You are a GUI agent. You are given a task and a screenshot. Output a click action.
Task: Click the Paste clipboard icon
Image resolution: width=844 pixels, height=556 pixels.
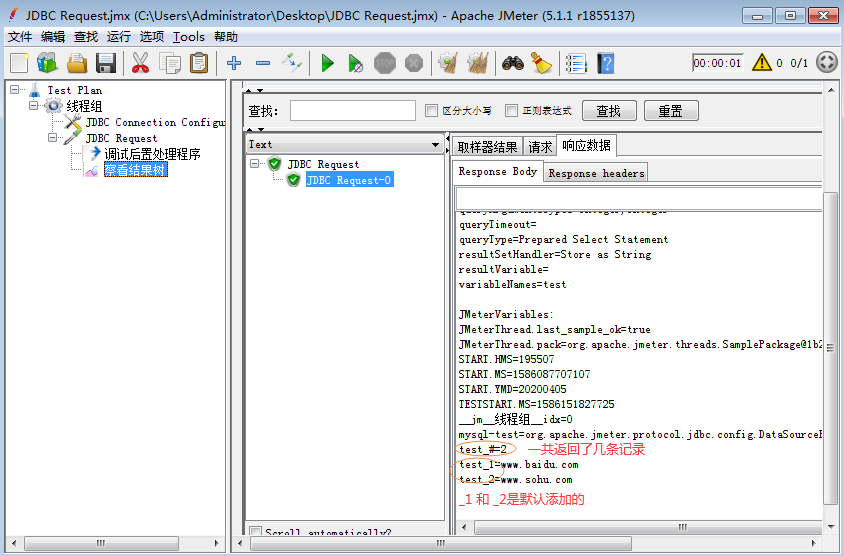[x=199, y=63]
